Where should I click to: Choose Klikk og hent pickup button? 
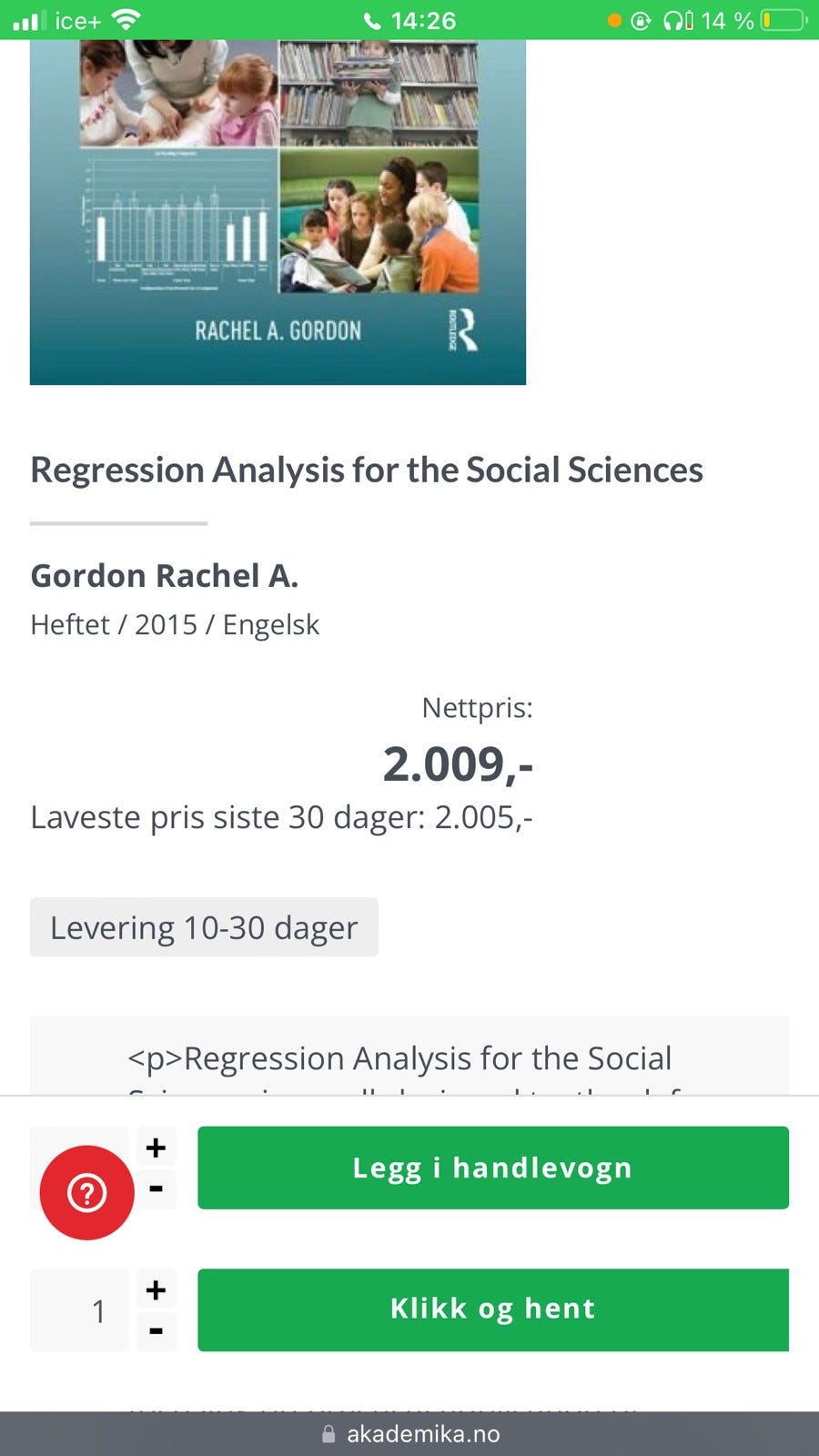(x=492, y=1309)
